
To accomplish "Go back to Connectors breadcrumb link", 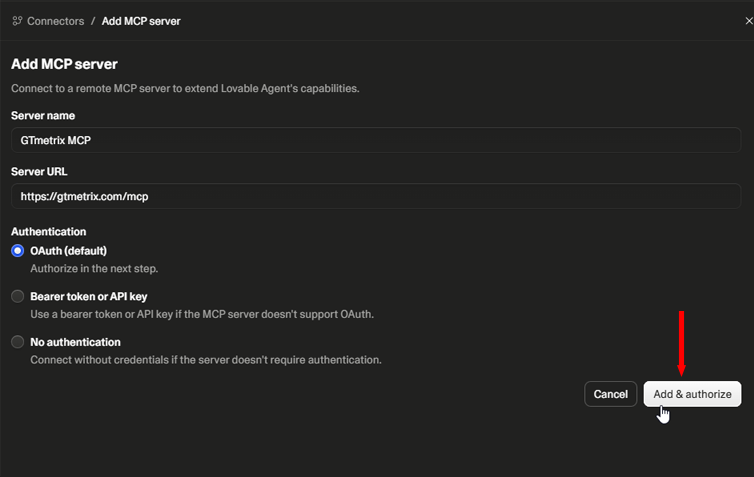I will pos(55,21).
